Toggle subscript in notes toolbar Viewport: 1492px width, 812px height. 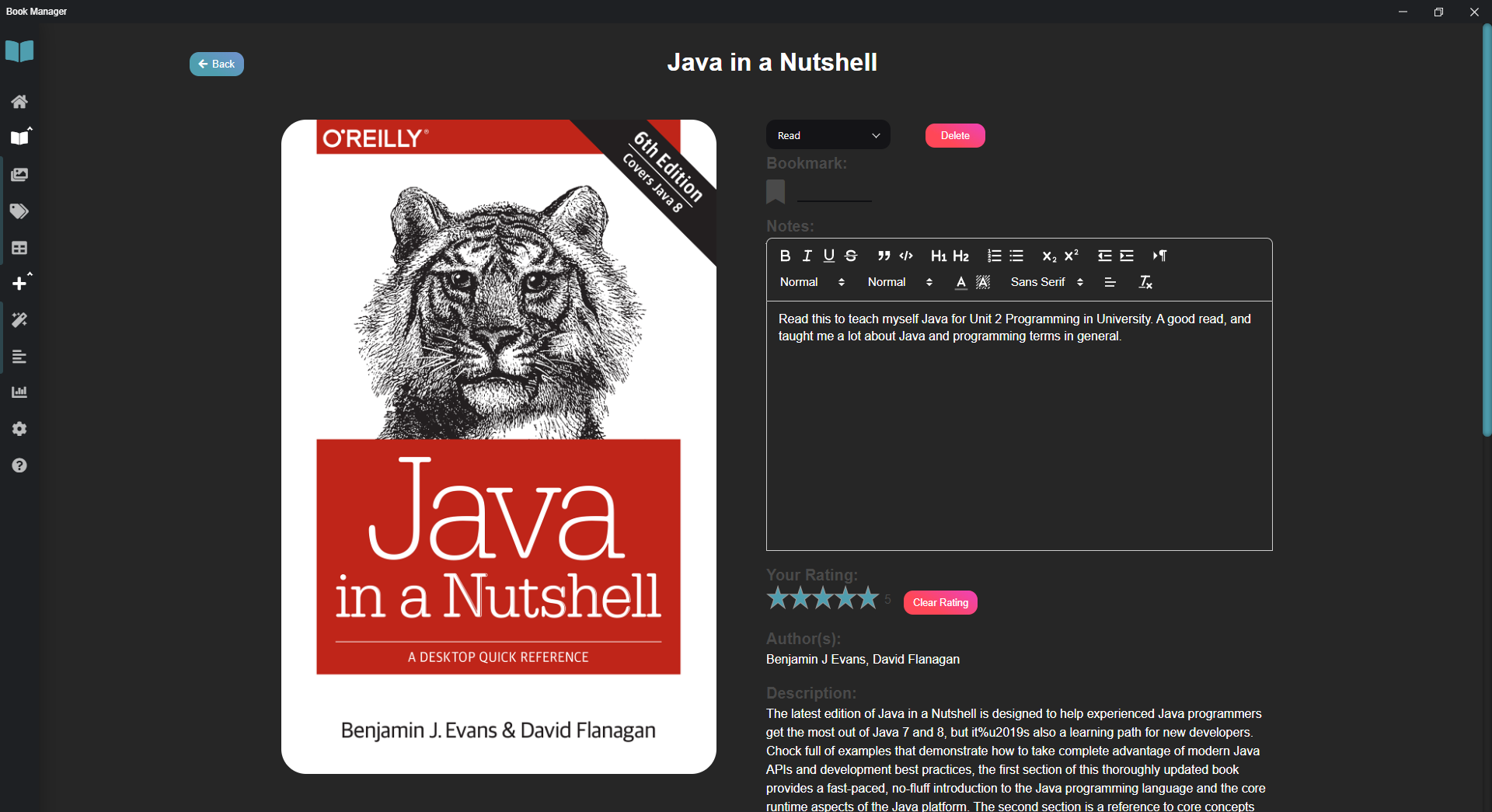1049,256
